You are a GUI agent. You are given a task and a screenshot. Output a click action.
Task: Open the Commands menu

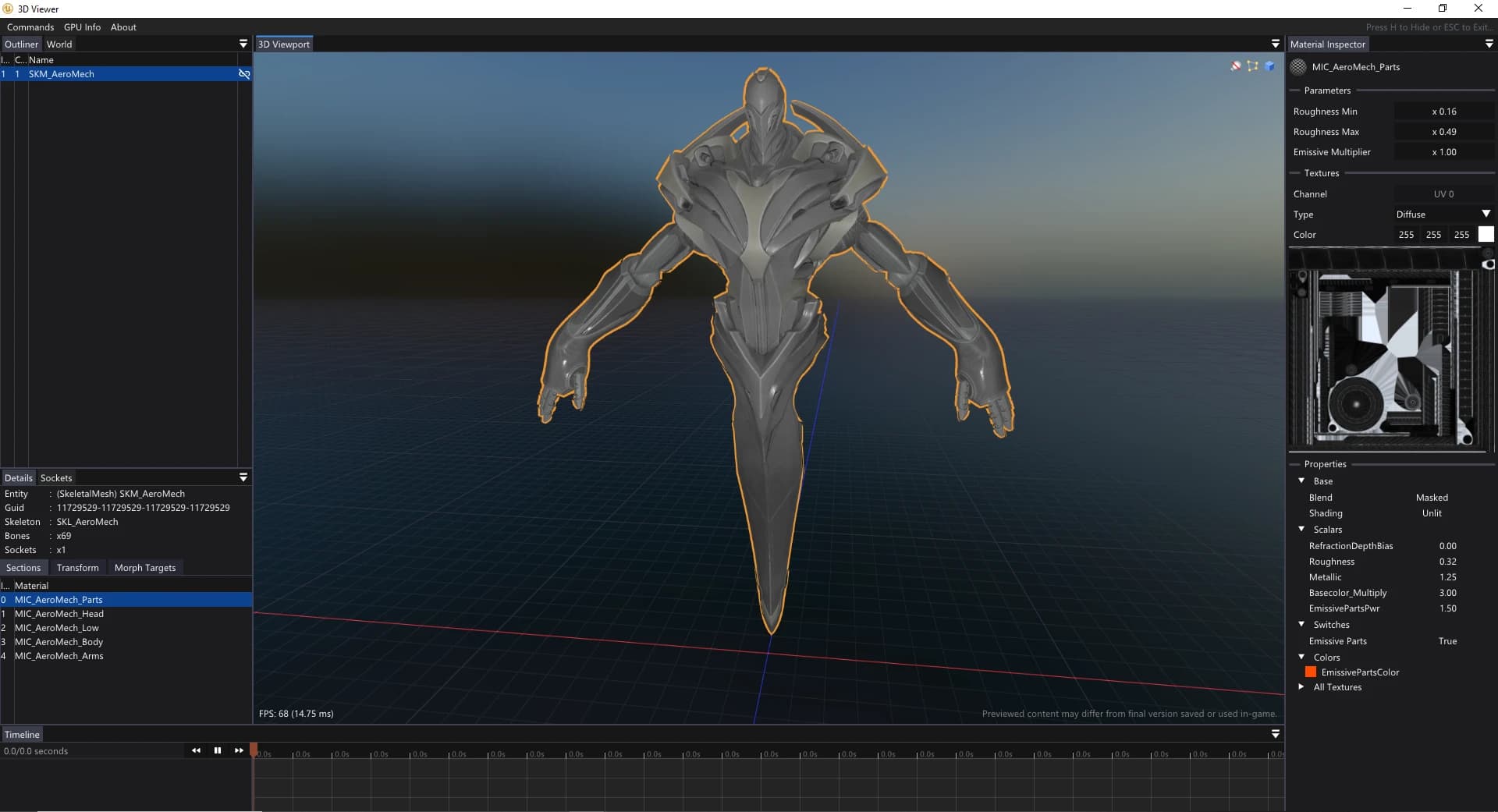[30, 27]
